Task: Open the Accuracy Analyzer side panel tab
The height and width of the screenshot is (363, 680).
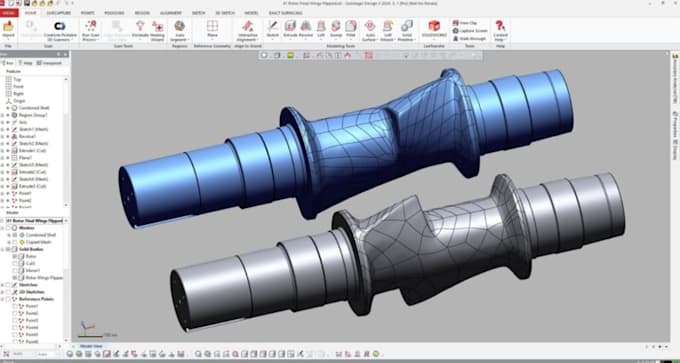Action: [675, 79]
